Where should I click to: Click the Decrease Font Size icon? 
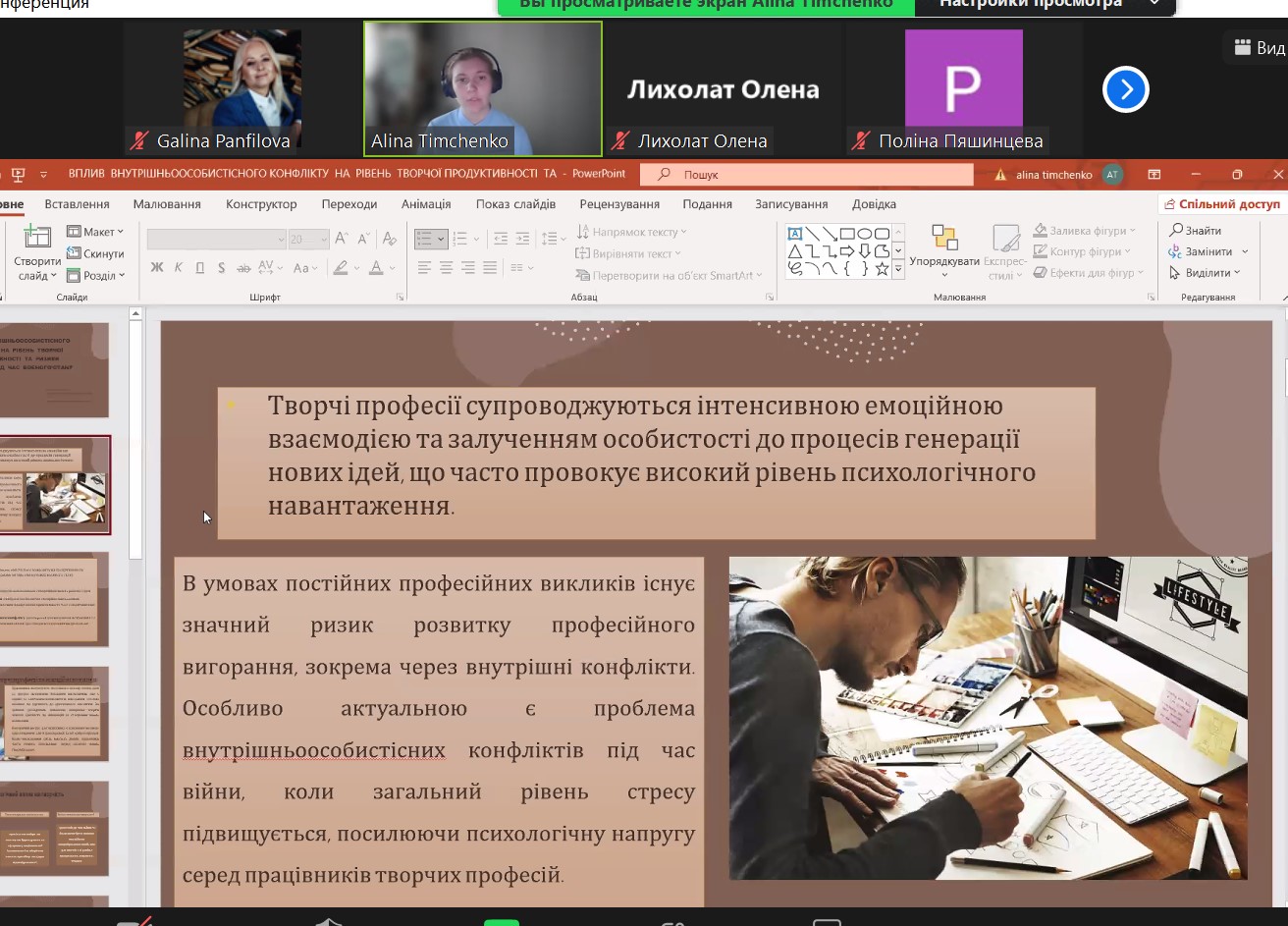pos(366,239)
